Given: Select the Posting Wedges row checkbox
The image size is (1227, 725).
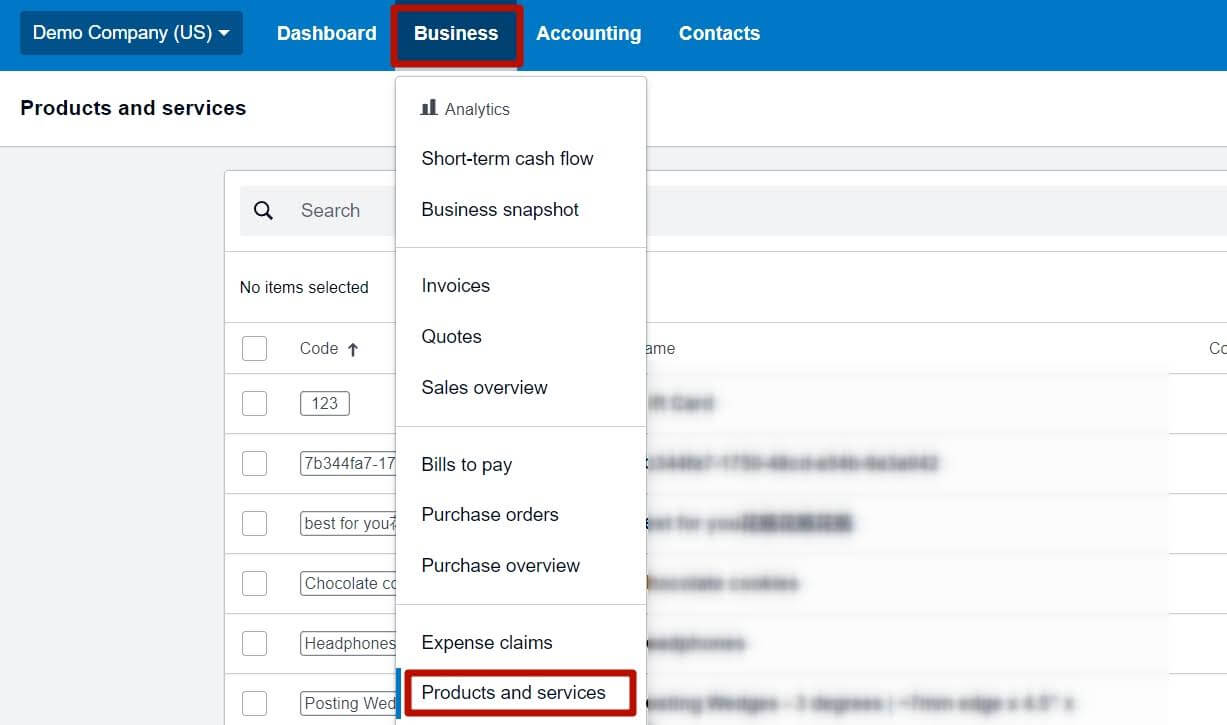Looking at the screenshot, I should pyautogui.click(x=254, y=703).
